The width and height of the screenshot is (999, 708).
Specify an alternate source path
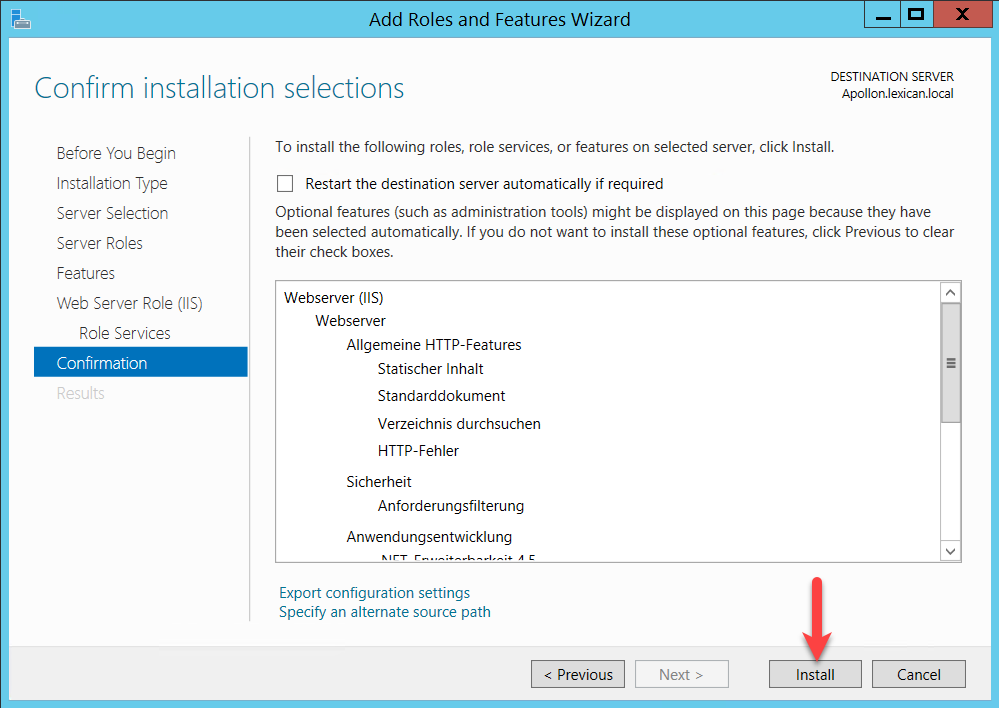[385, 612]
